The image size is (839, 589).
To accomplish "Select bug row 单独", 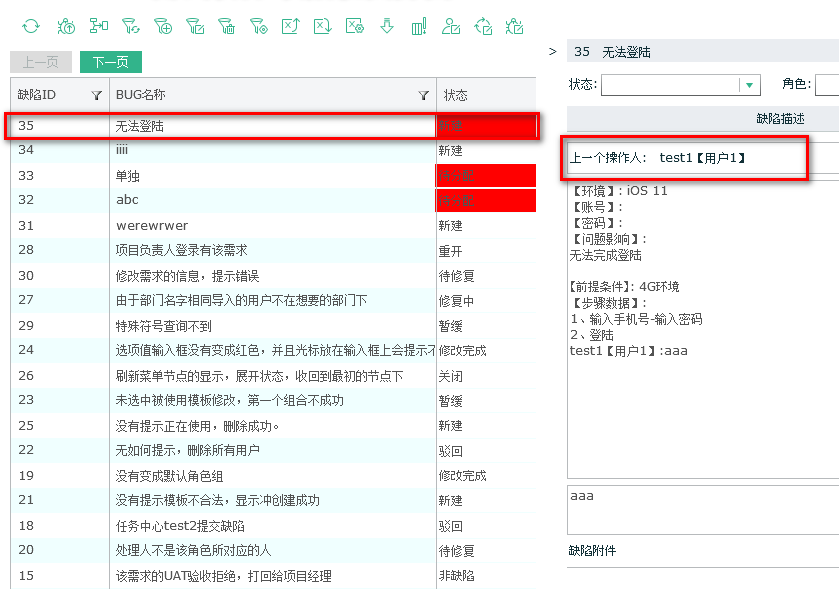I will [273, 175].
